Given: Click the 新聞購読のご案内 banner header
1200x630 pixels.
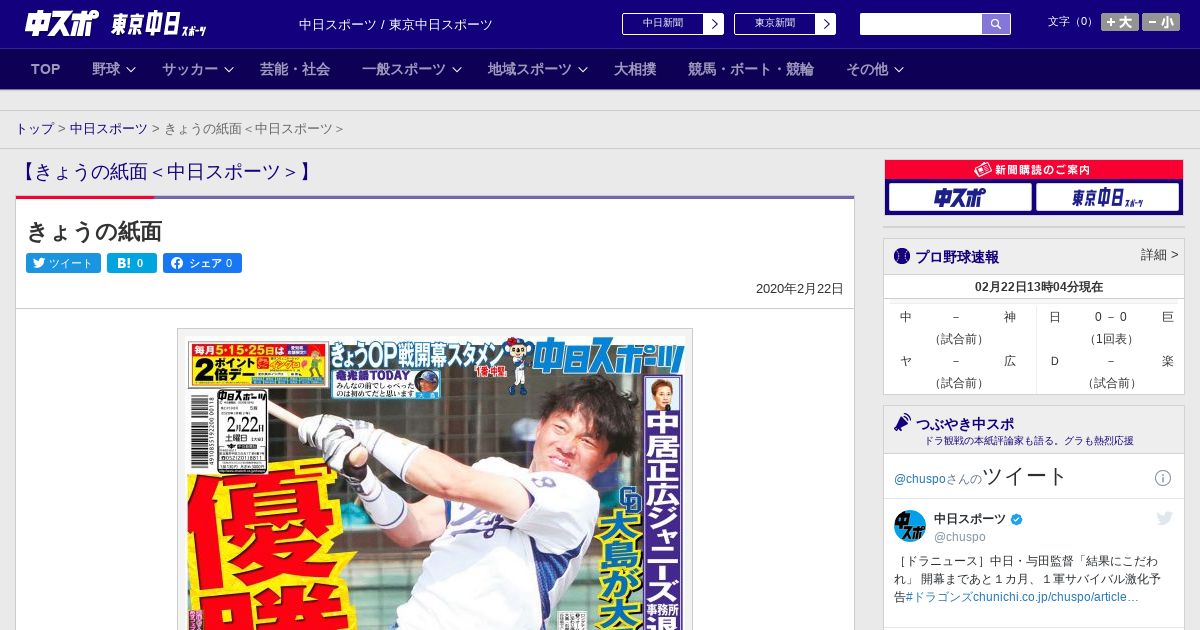Looking at the screenshot, I should [1033, 170].
